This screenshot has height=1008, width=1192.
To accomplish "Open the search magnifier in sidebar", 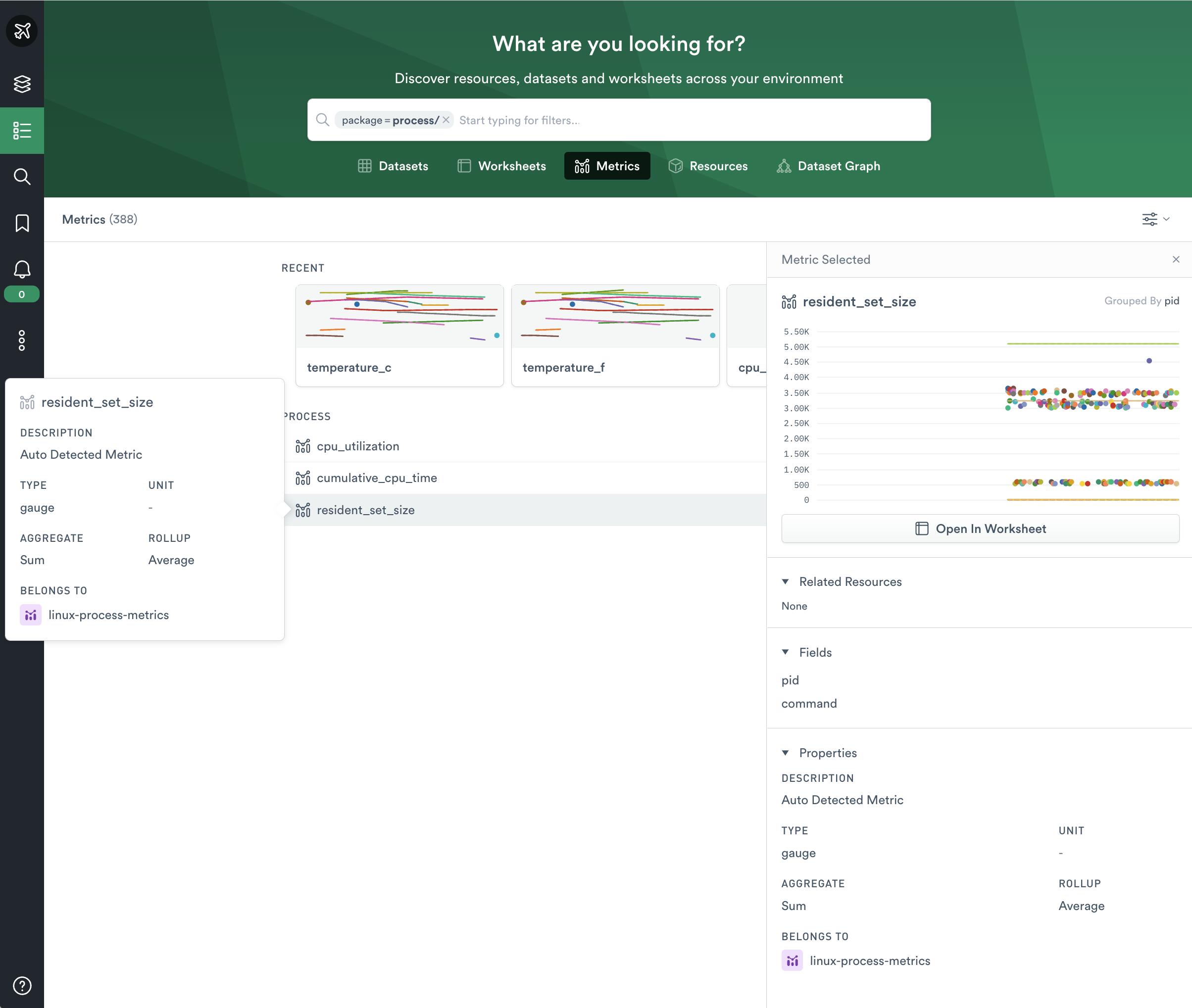I will tap(22, 177).
